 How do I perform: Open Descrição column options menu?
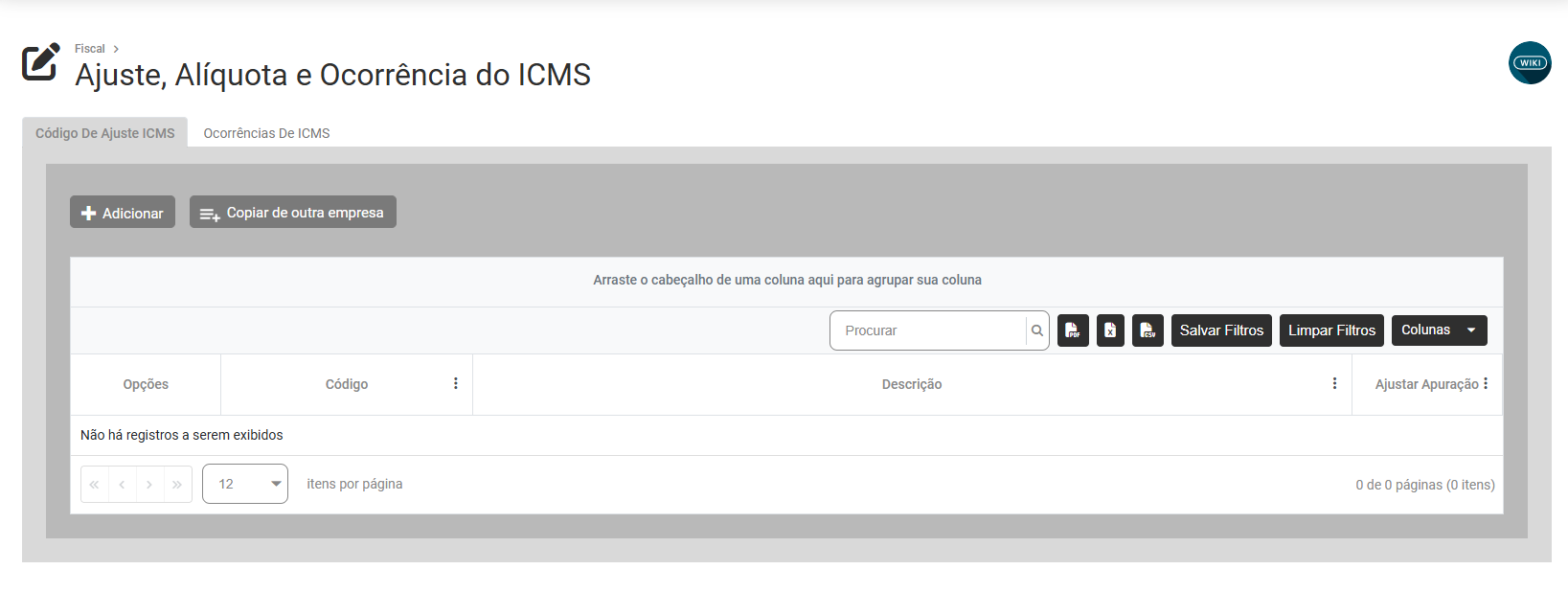[x=1334, y=384]
